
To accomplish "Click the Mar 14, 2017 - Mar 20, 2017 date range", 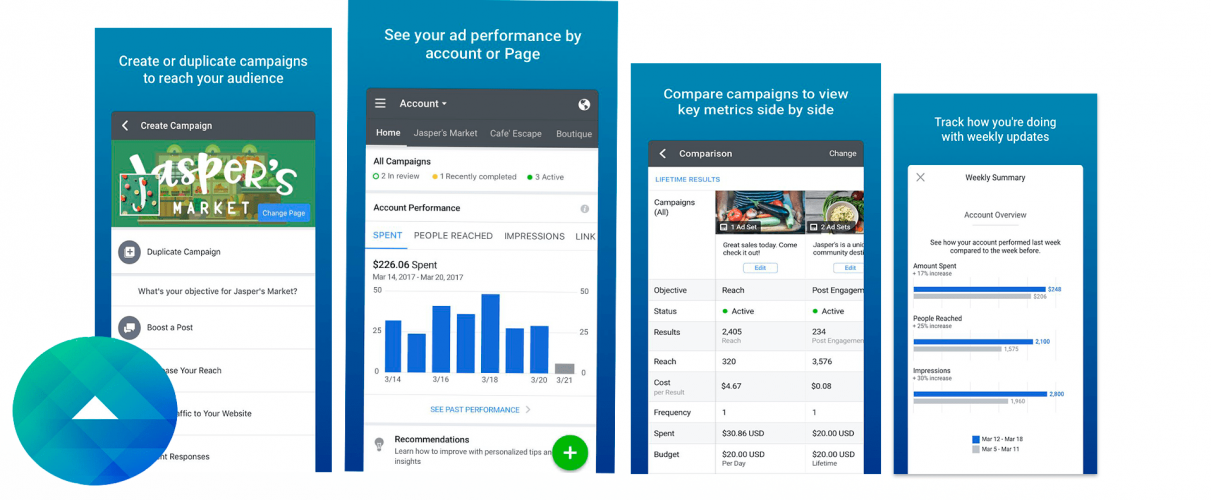I will 417,277.
